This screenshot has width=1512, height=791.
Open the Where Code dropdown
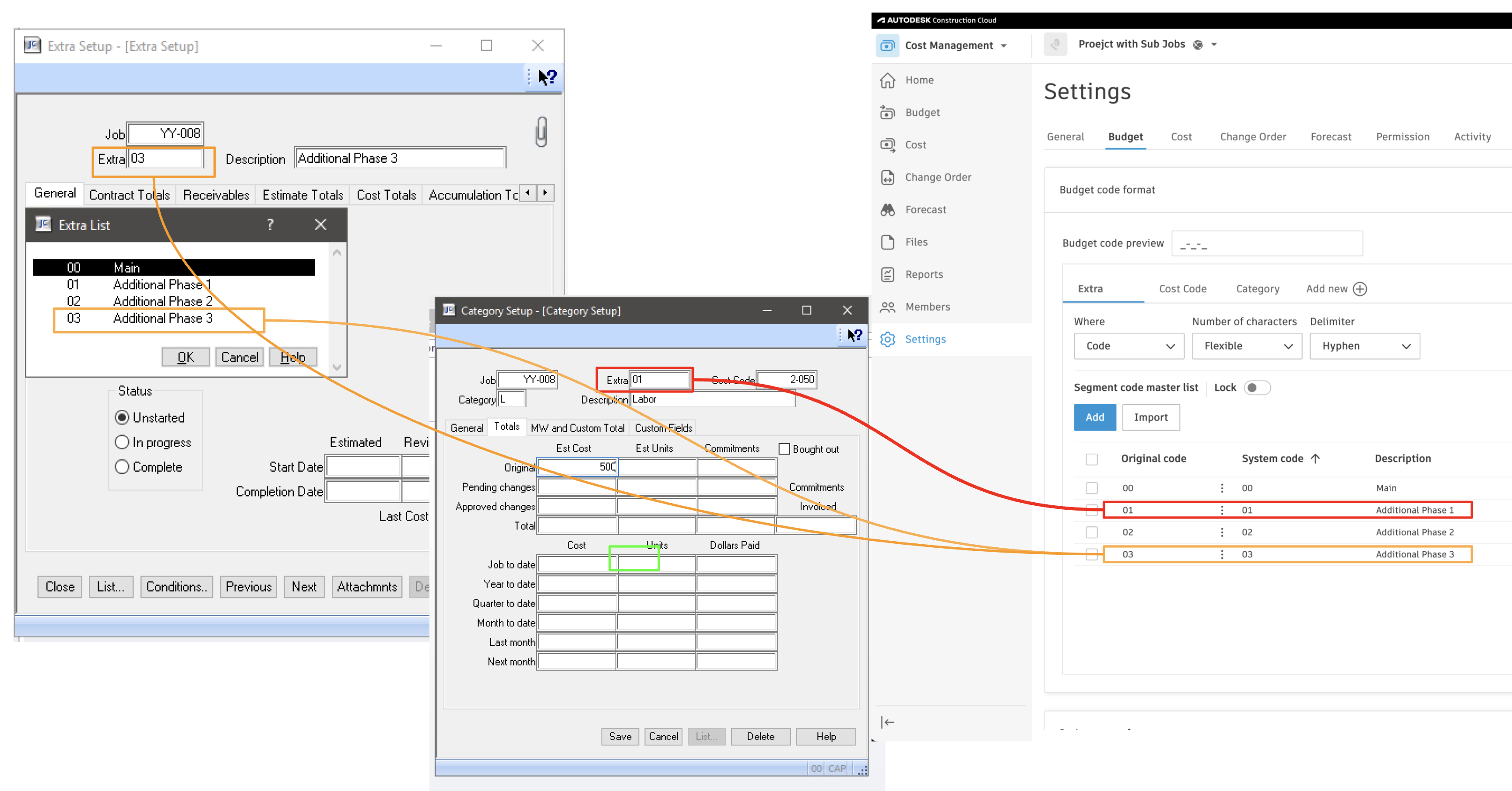(x=1129, y=346)
